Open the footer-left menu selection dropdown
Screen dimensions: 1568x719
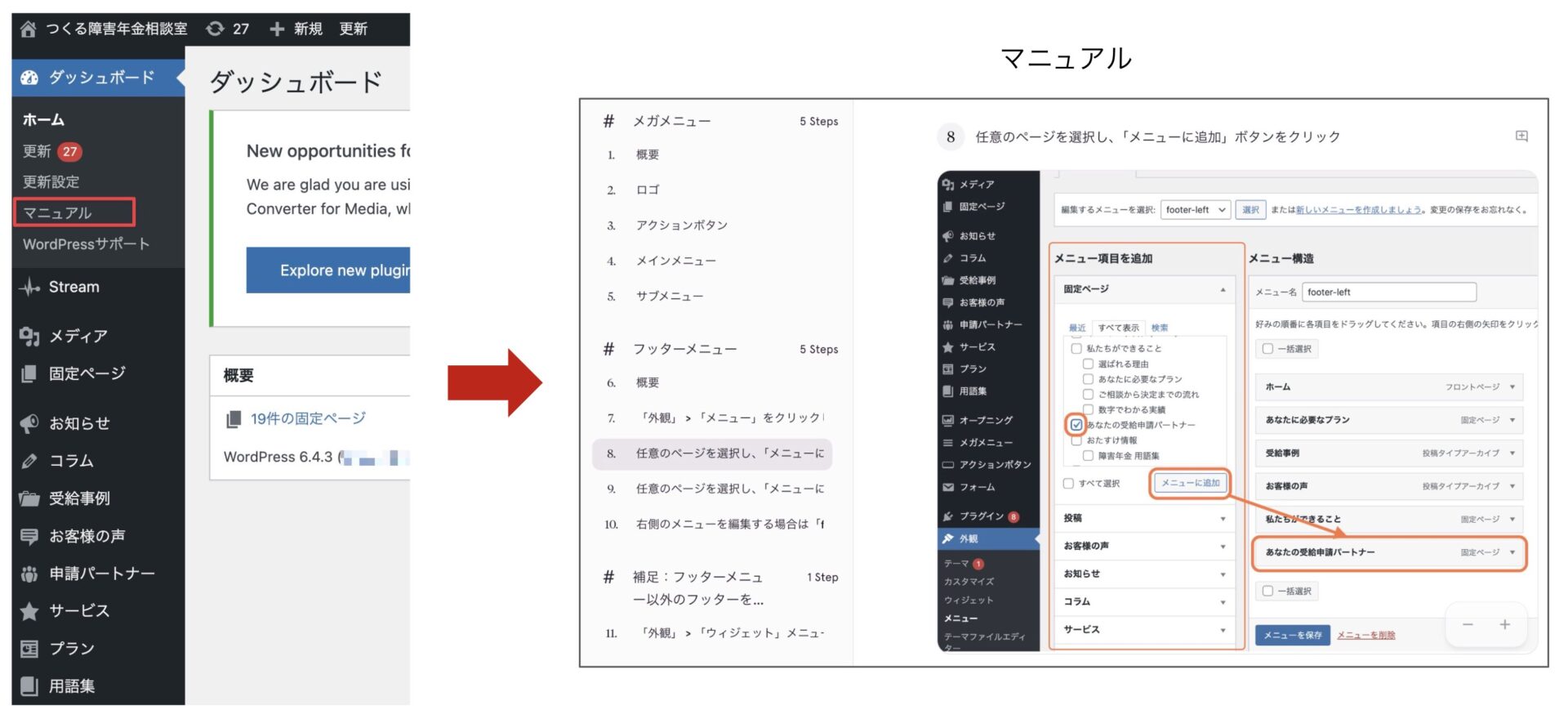click(x=1195, y=210)
